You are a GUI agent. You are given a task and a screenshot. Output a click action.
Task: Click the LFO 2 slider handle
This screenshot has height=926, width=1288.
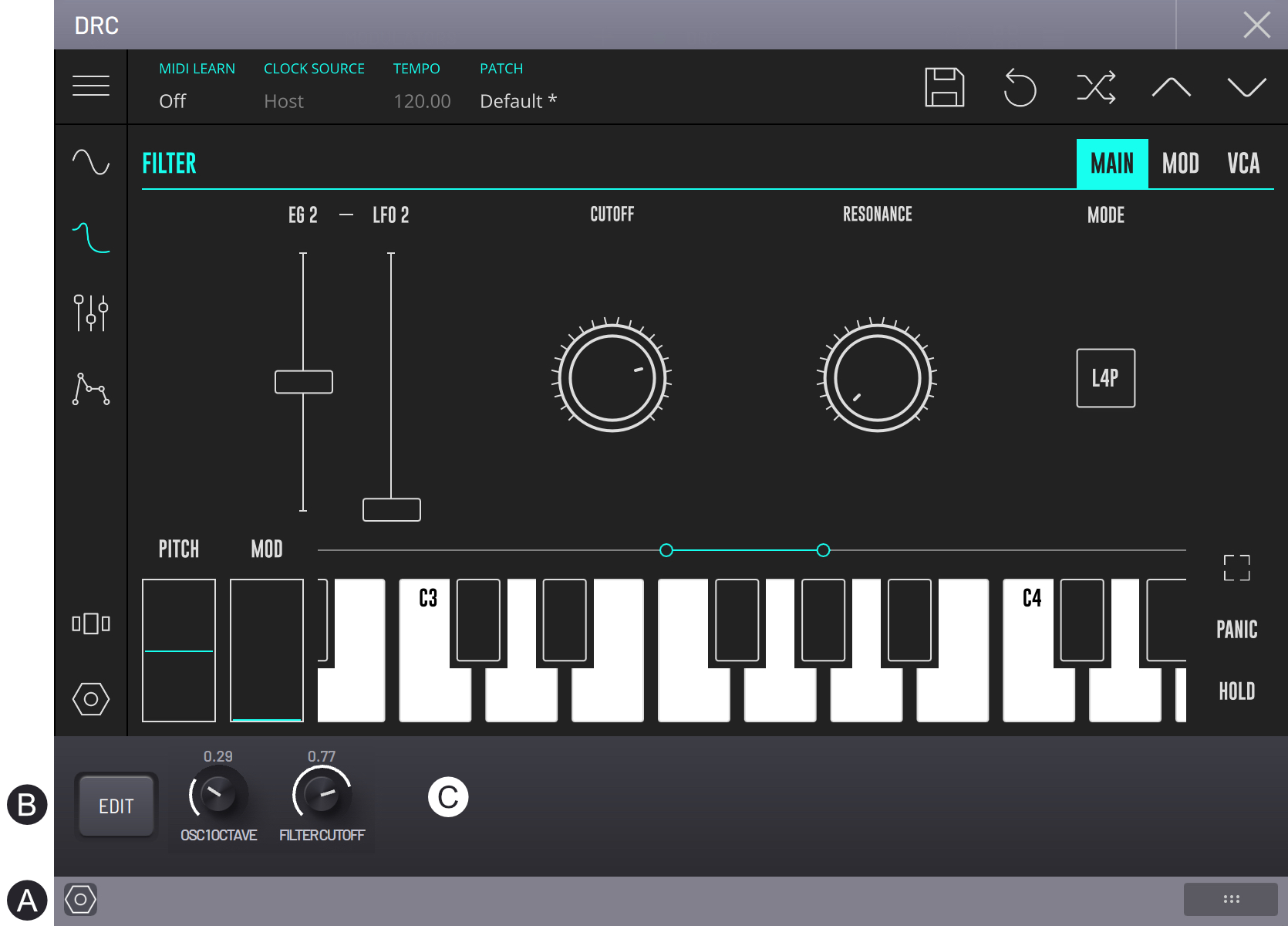(x=392, y=510)
